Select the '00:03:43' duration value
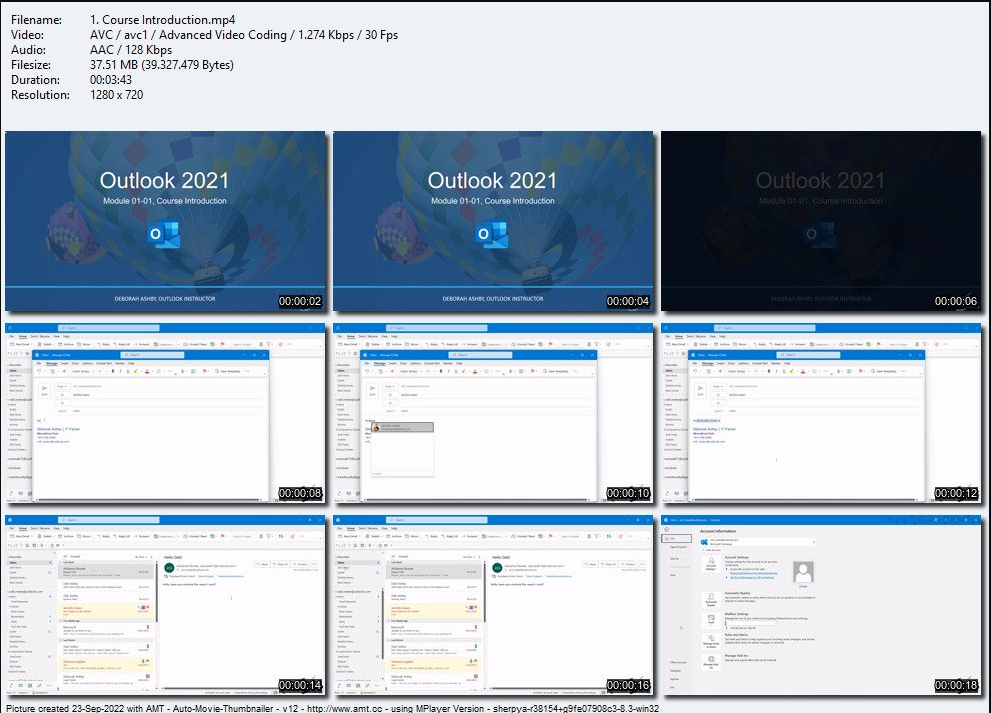991x713 pixels. pyautogui.click(x=111, y=80)
